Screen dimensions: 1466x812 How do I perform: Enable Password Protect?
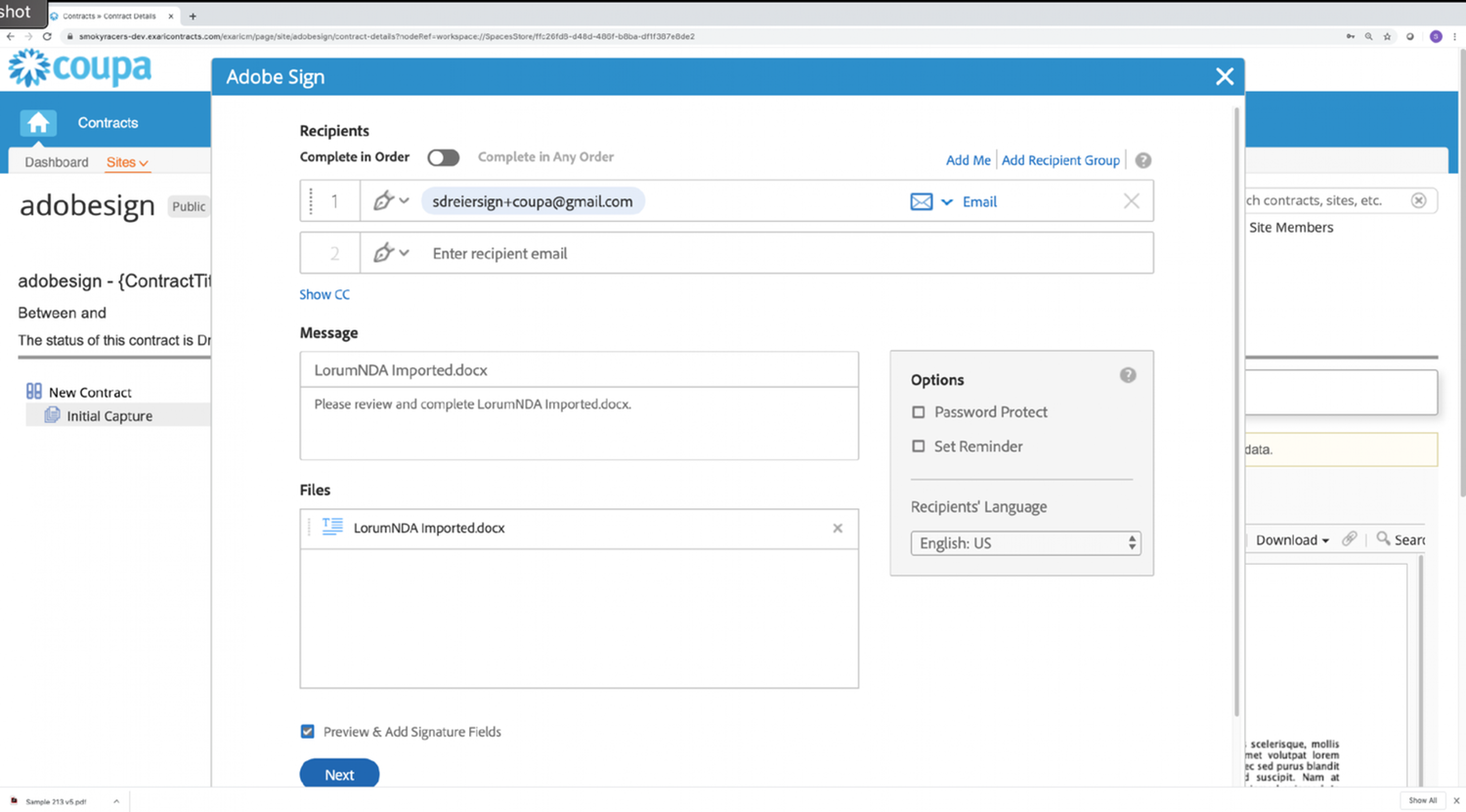coord(918,411)
